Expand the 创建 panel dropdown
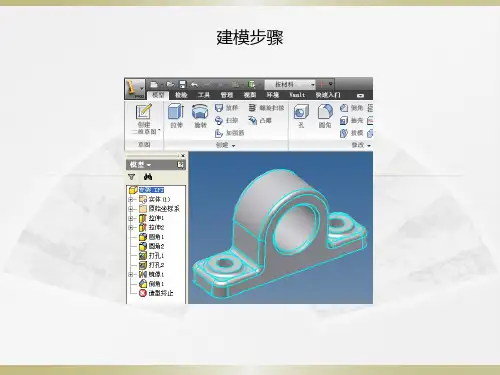The image size is (500, 375). [x=226, y=145]
